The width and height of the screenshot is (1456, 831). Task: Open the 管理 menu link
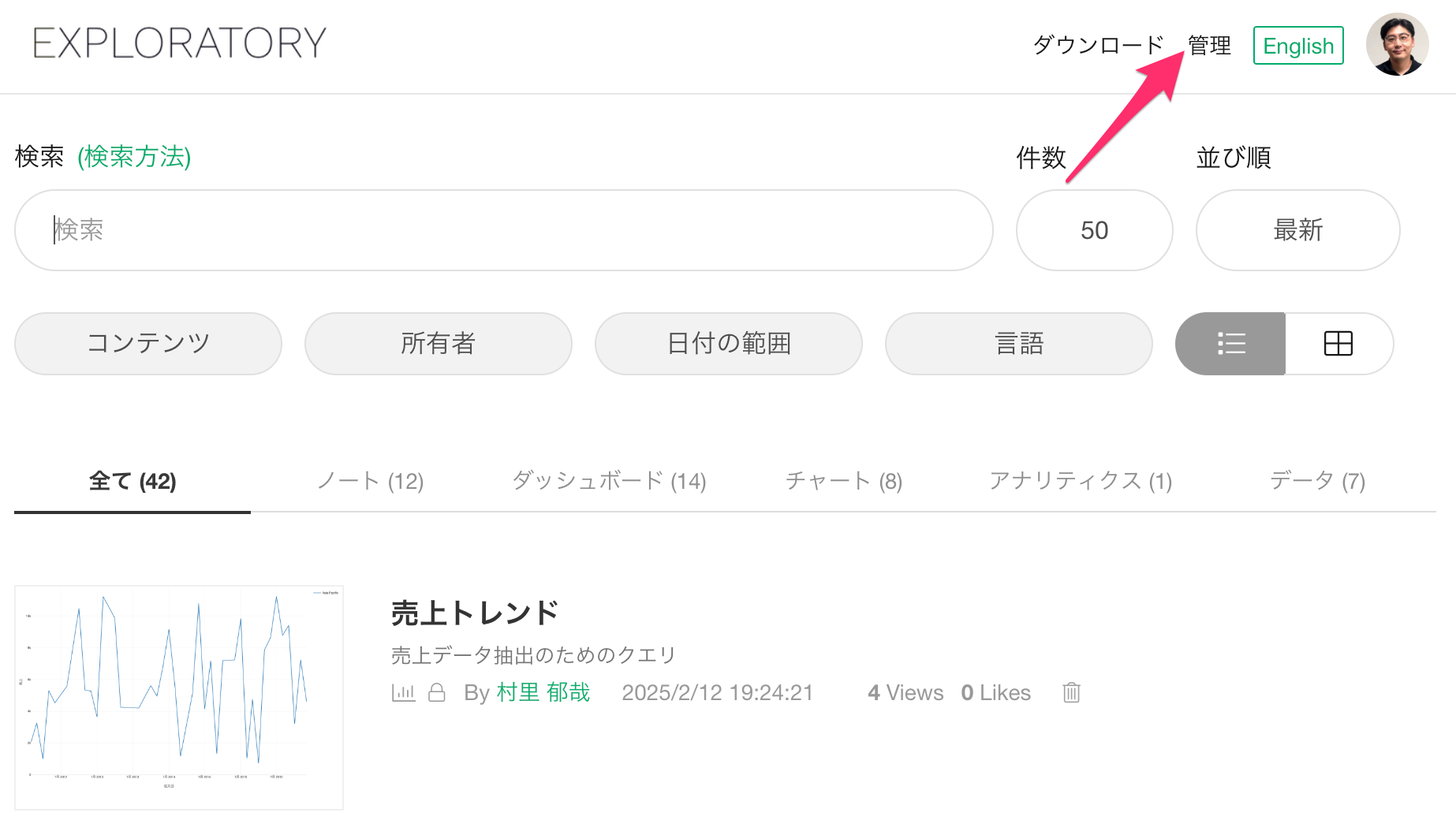pos(1209,46)
